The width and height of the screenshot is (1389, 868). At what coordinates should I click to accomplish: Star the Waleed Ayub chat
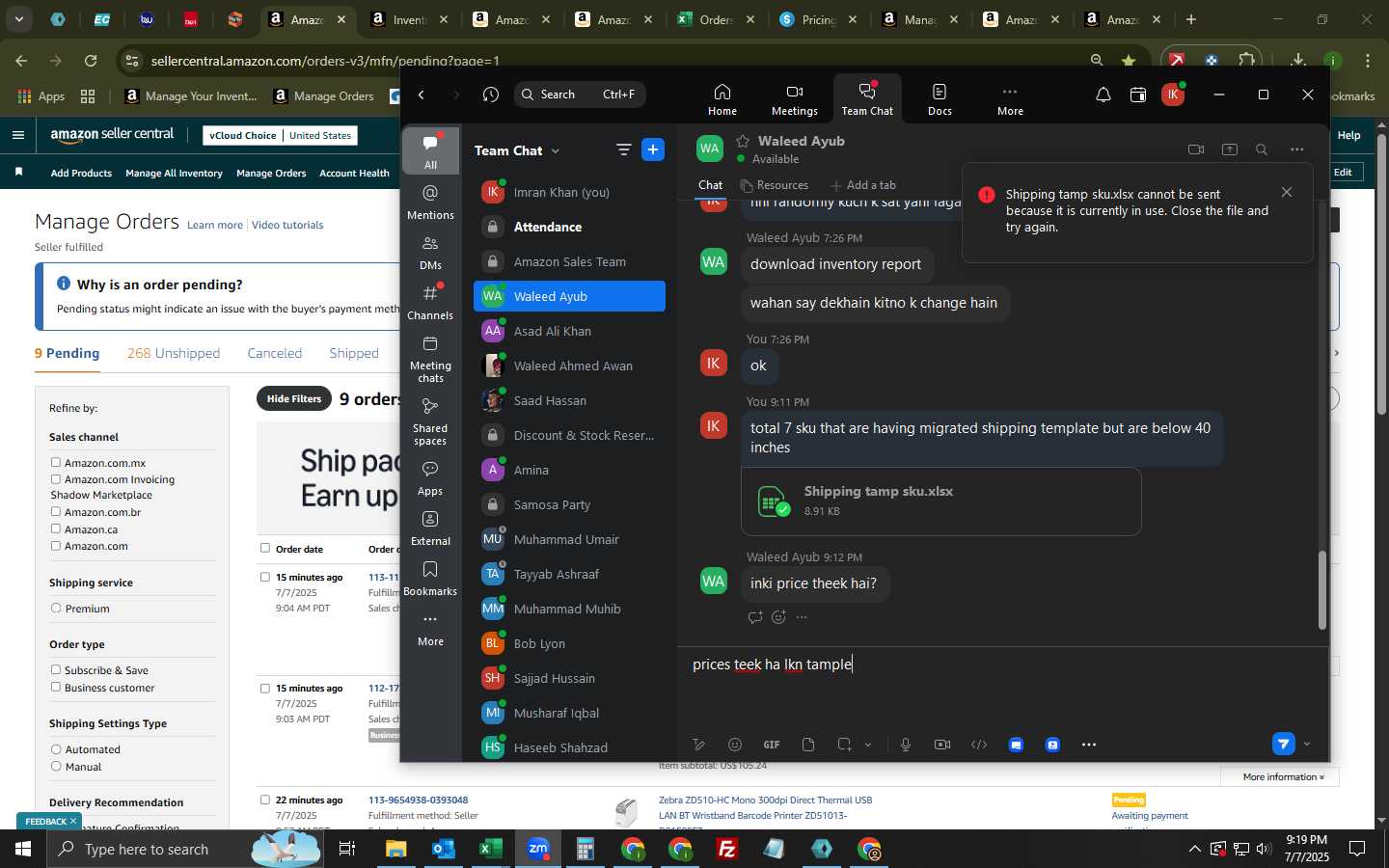(743, 141)
